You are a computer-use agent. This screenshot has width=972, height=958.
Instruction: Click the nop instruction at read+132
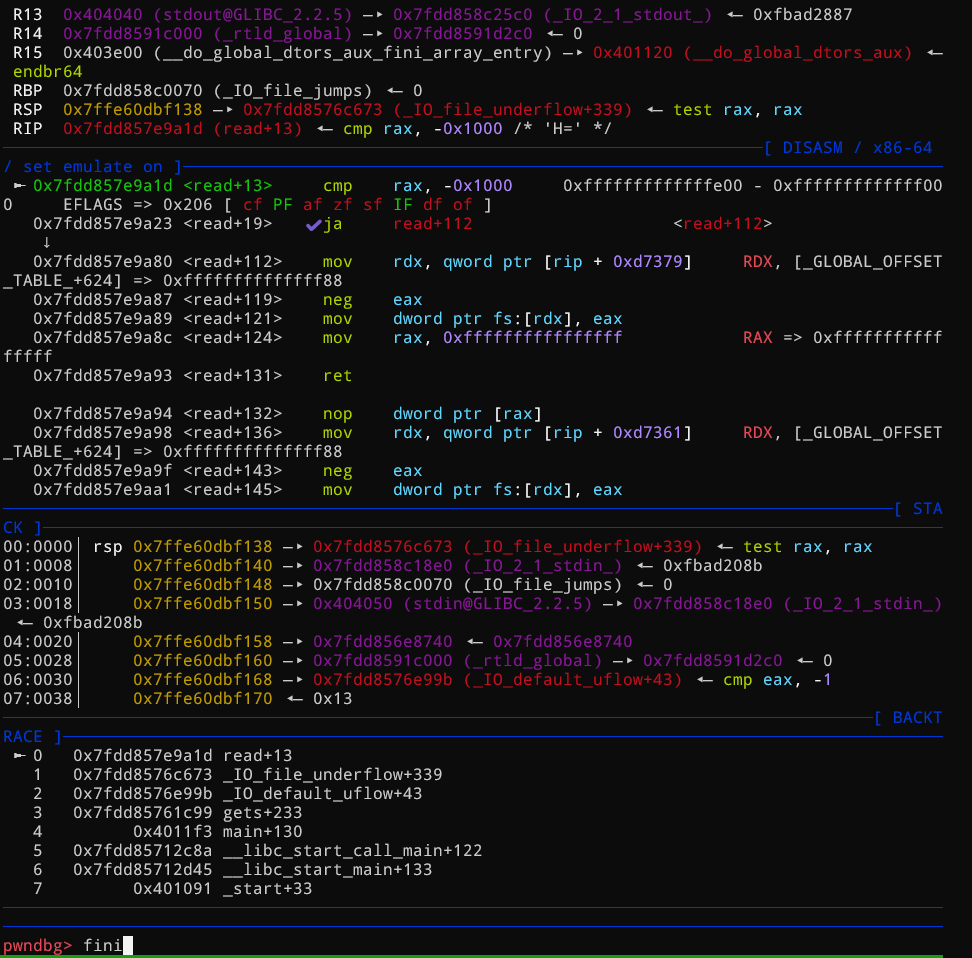tap(337, 414)
